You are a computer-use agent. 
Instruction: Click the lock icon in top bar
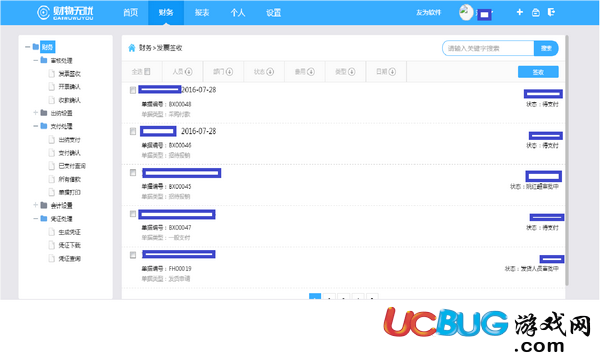[536, 13]
